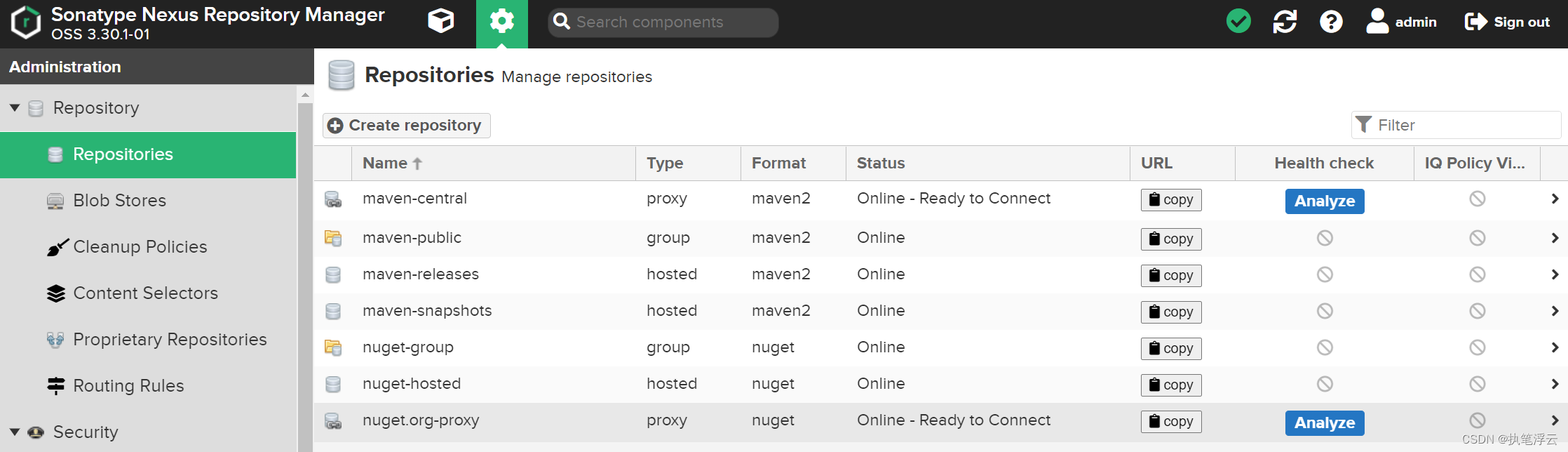Screen dimensions: 1568x452
Task: Click the Content Selectors layers icon
Action: (x=56, y=293)
